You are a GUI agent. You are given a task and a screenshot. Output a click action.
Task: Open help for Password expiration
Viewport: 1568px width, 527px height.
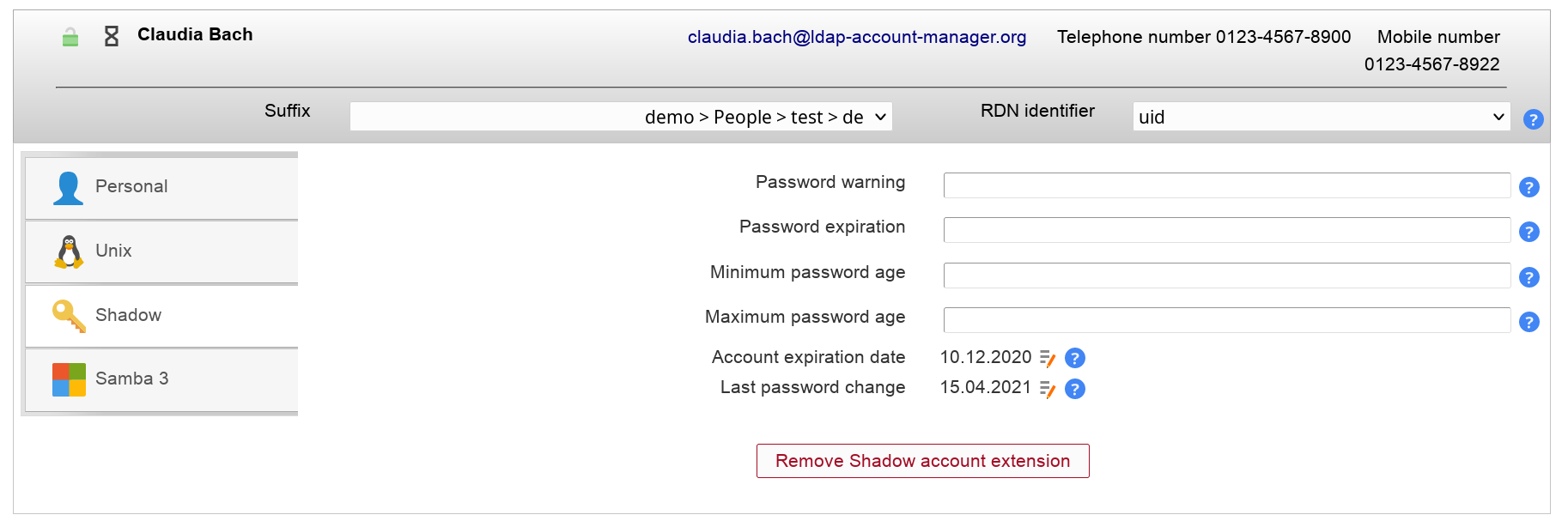point(1528,232)
